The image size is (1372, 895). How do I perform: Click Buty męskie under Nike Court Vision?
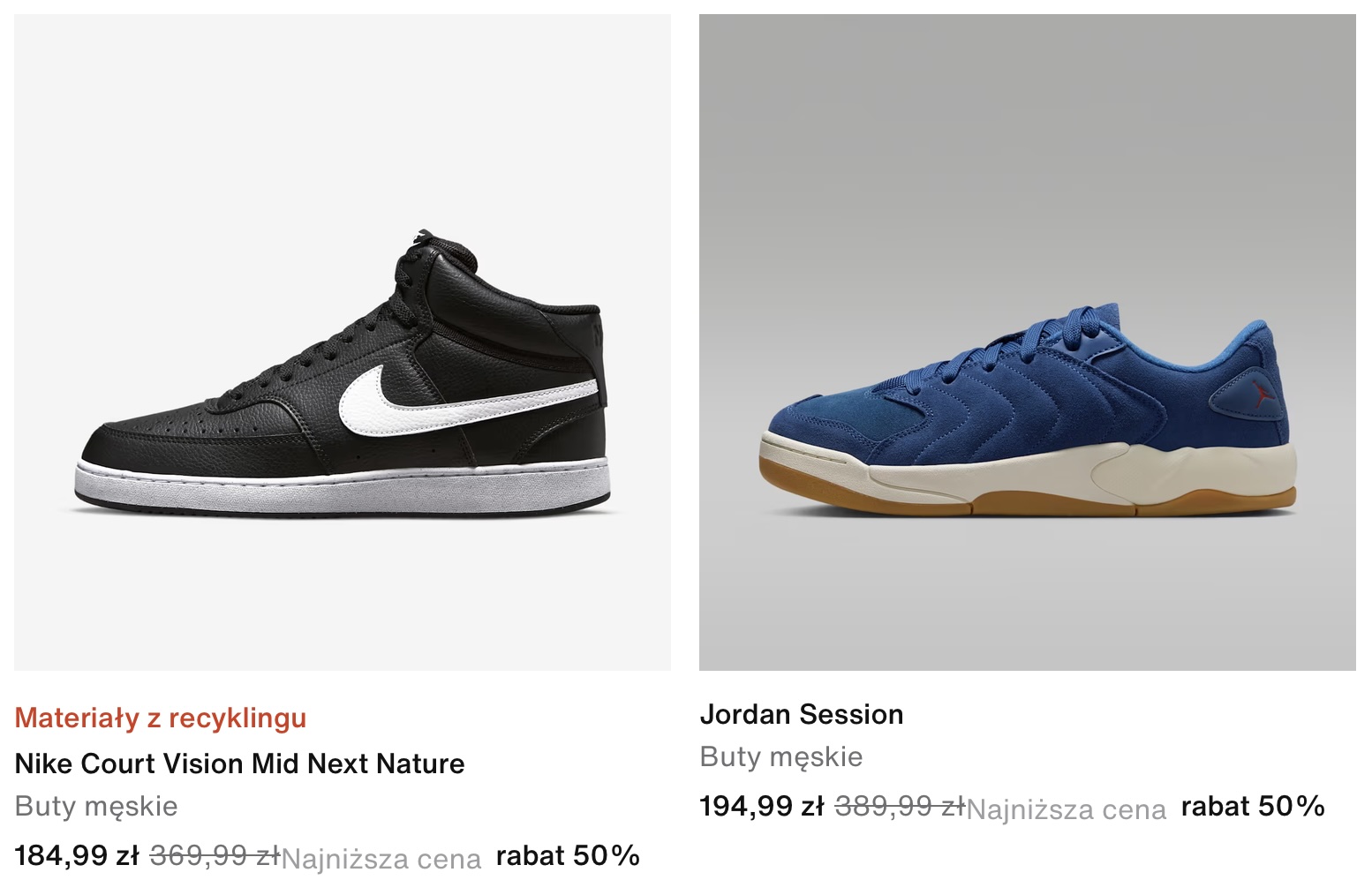click(x=96, y=807)
